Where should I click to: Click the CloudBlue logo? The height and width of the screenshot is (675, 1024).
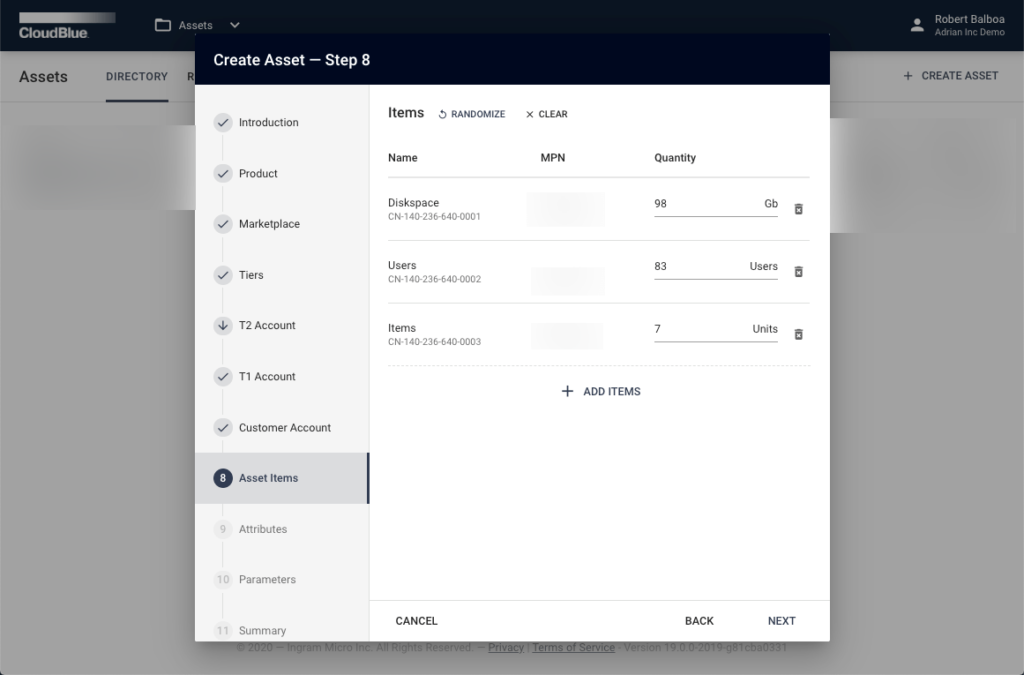tap(67, 25)
